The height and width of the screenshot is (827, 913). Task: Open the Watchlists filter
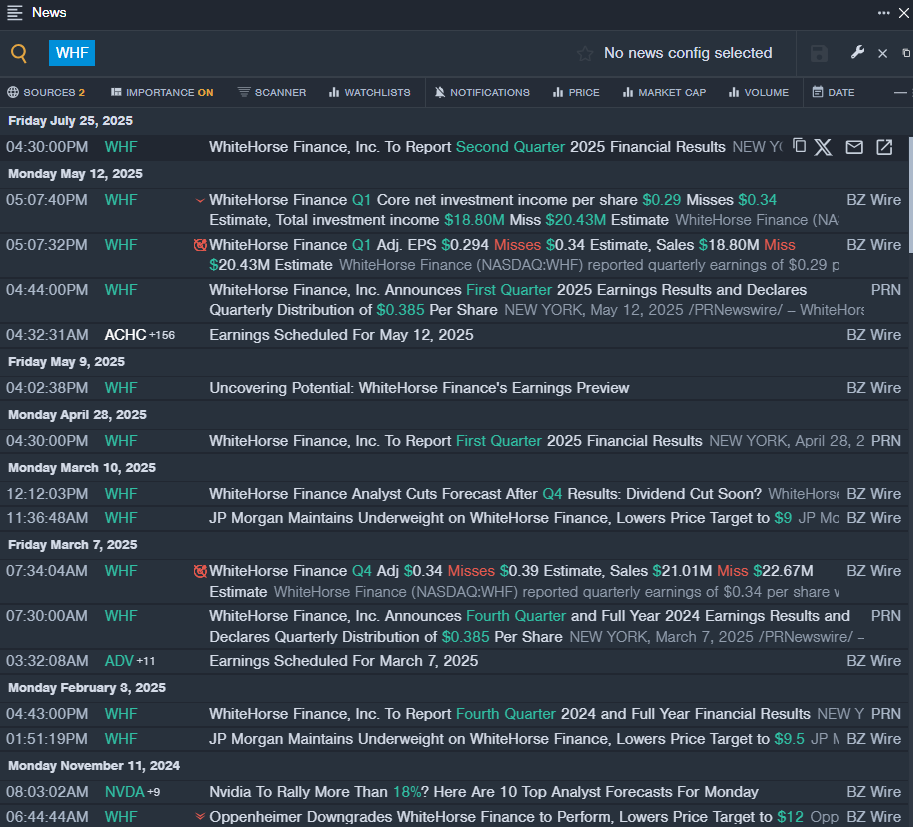tap(370, 92)
